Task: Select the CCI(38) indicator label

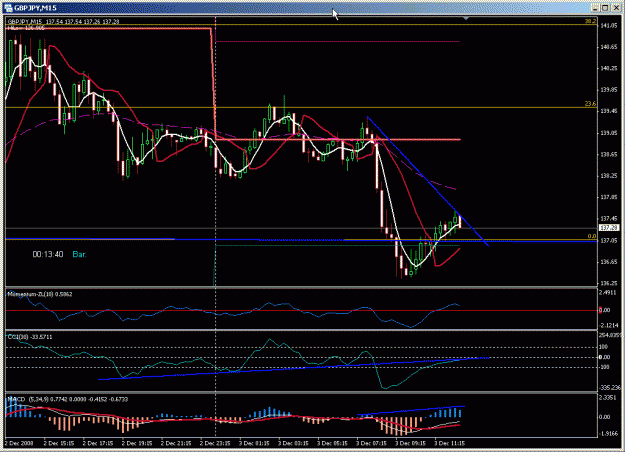Action: [30, 337]
